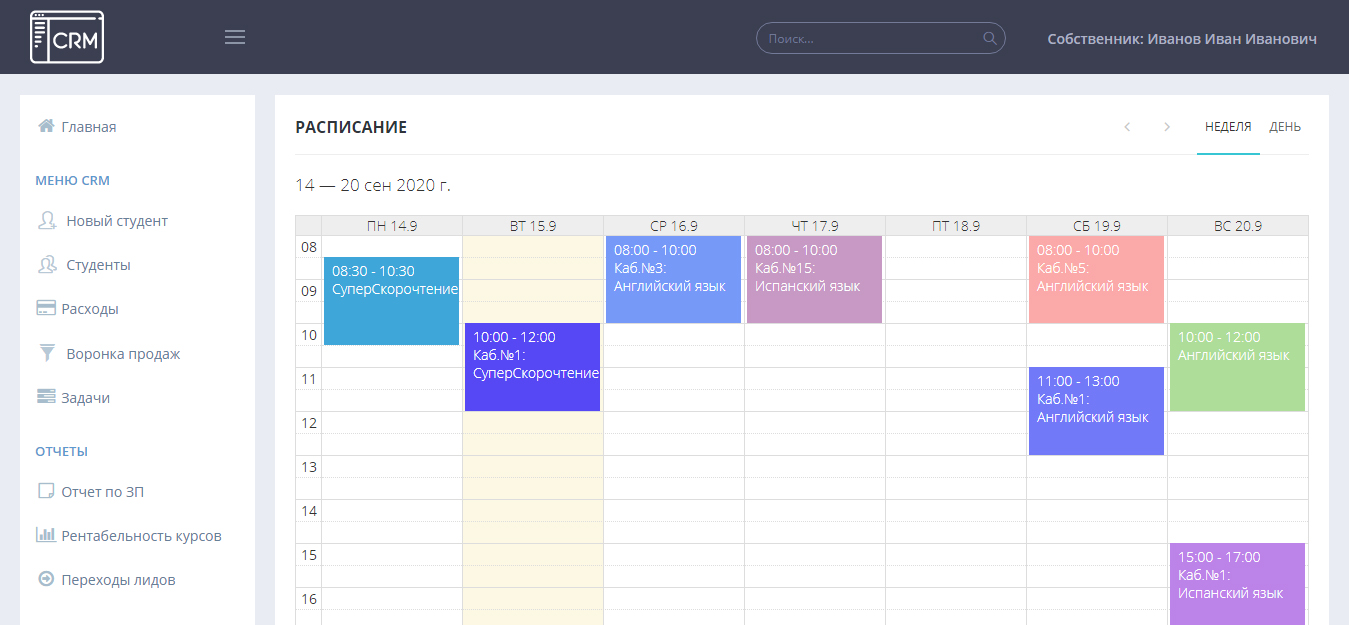The height and width of the screenshot is (625, 1349).
Task: Click the Задачи tasks icon
Action: click(46, 397)
